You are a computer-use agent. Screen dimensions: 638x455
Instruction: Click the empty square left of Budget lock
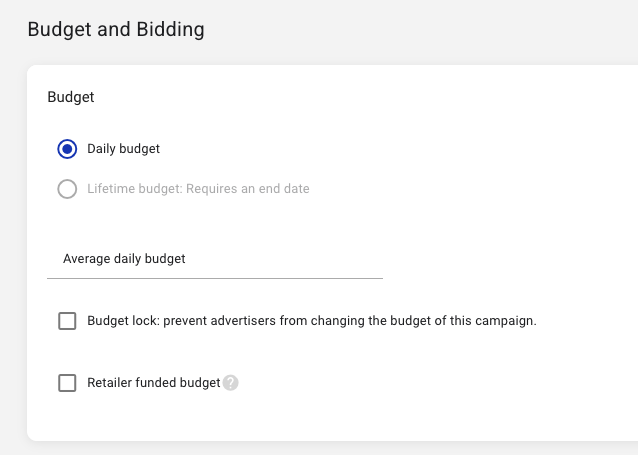point(67,321)
